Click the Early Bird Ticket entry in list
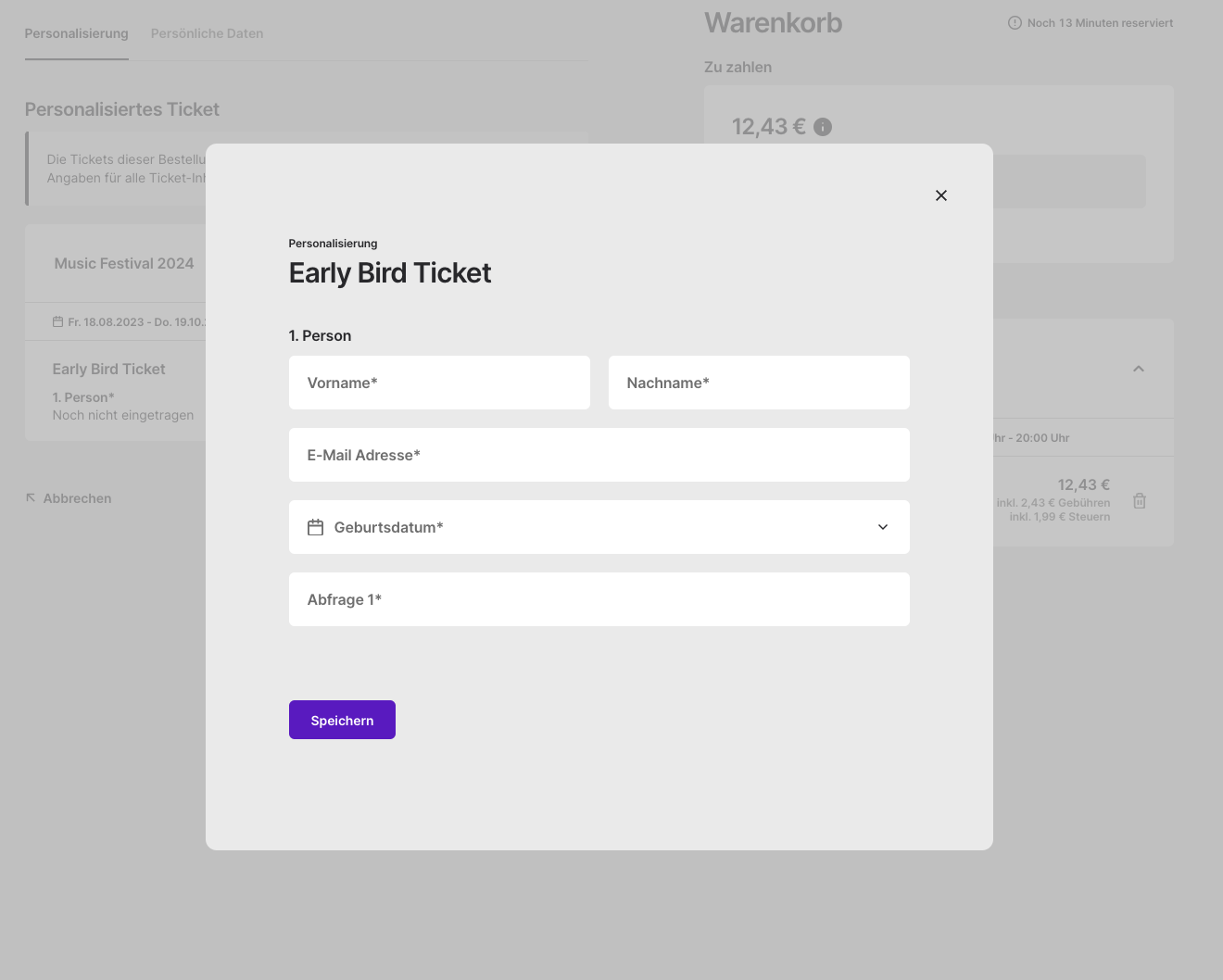This screenshot has width=1223, height=980. 108,369
